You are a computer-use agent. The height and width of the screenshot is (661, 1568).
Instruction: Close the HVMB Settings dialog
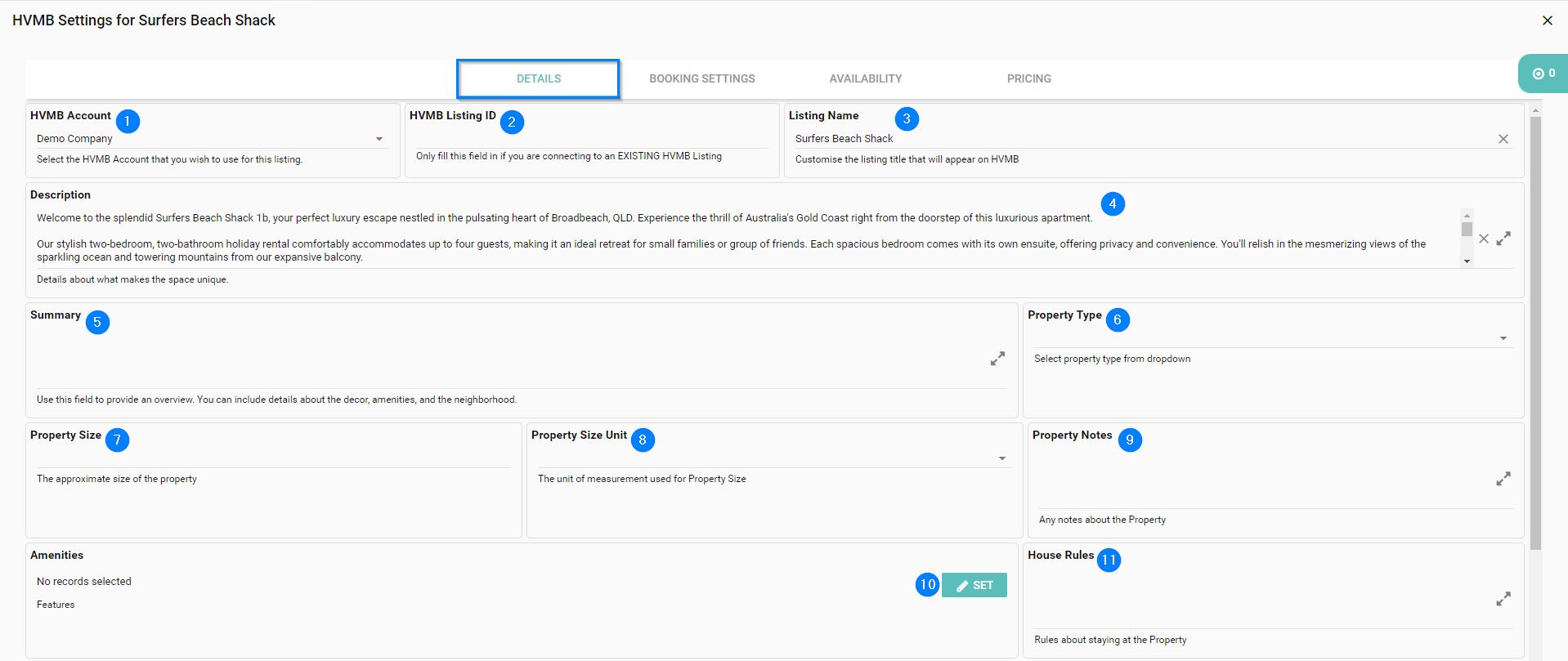(x=1547, y=20)
